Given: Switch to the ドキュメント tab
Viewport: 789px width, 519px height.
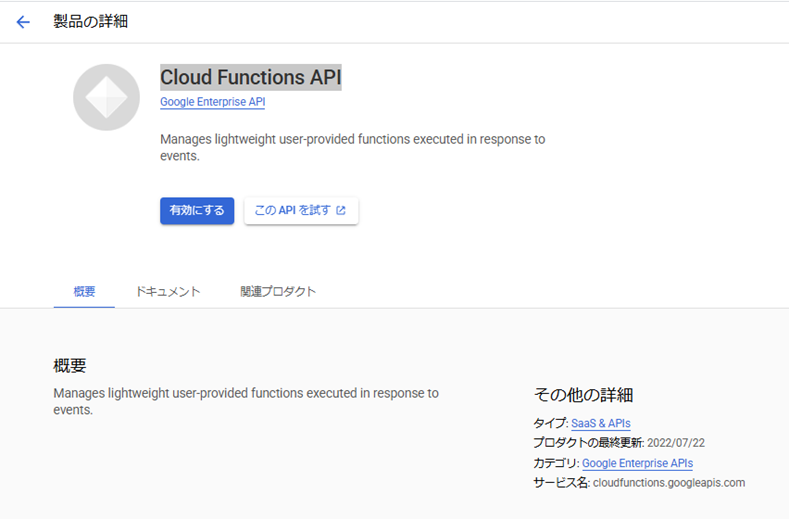Looking at the screenshot, I should 168,291.
